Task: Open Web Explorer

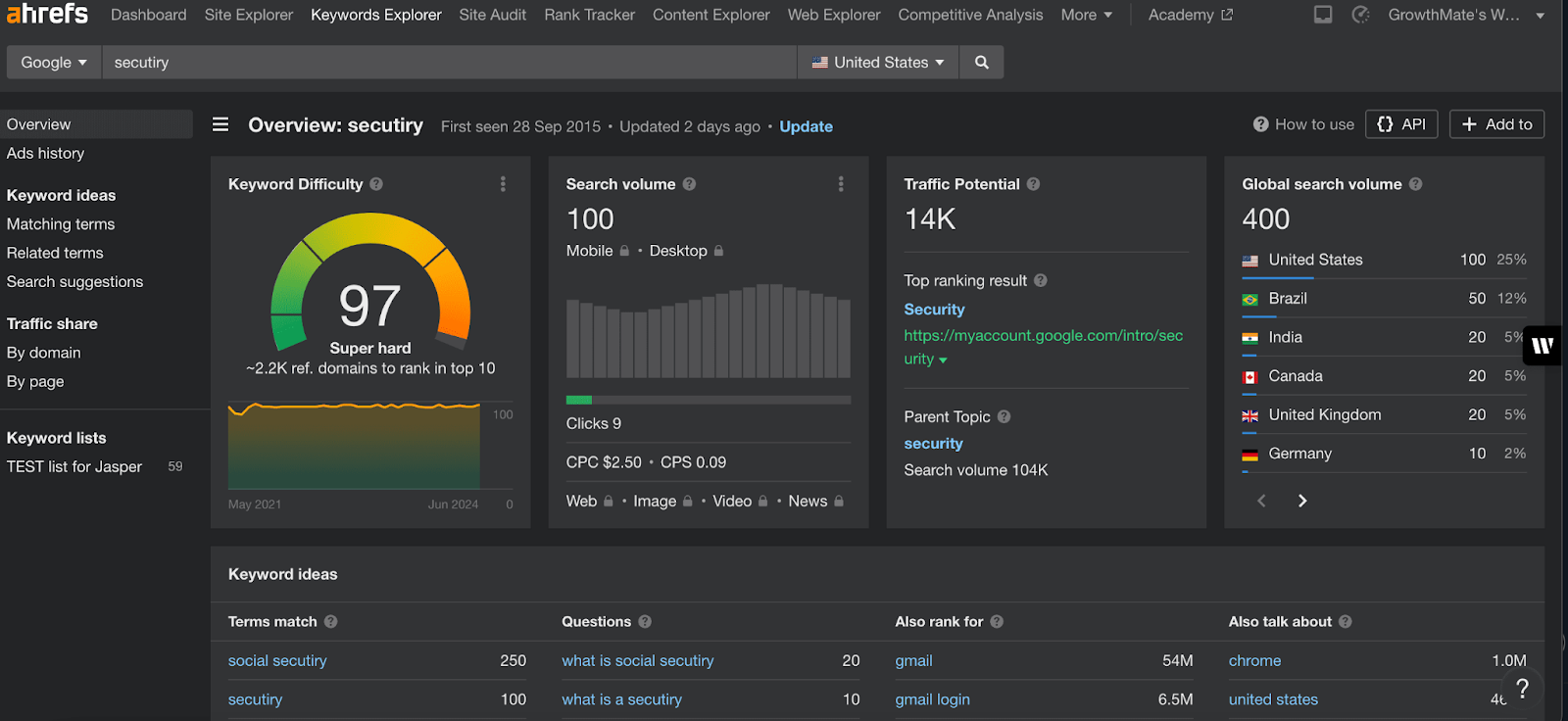Action: [834, 15]
